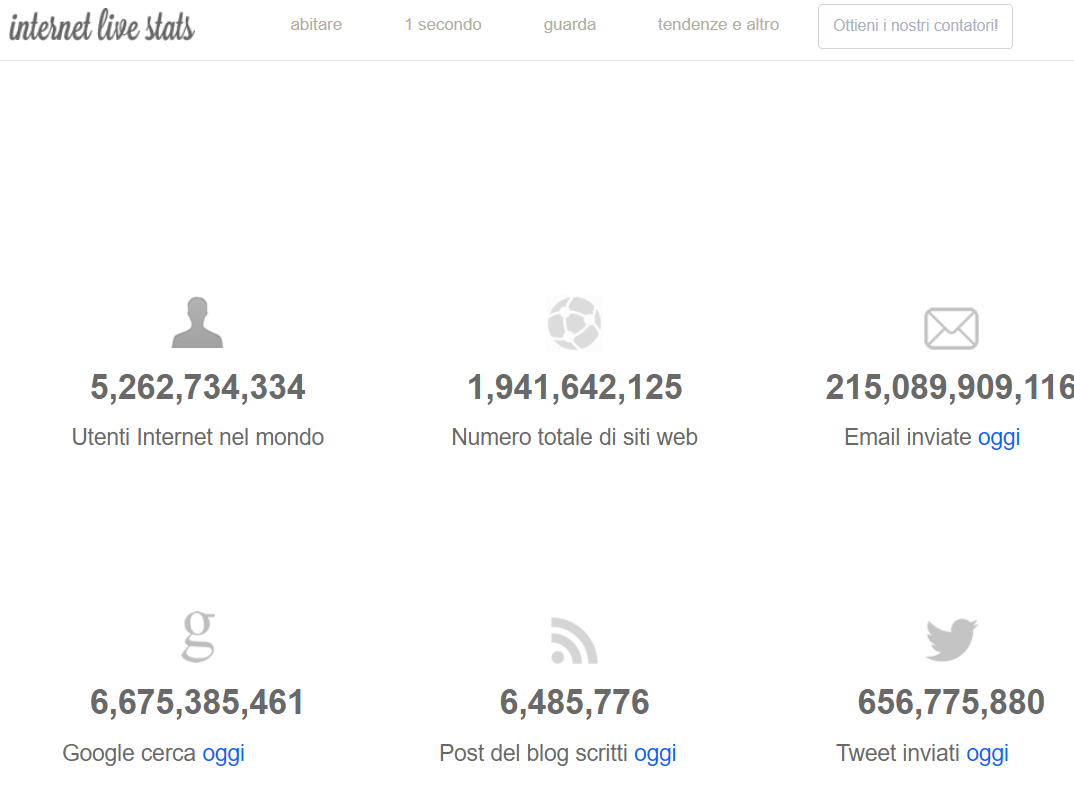Viewport: 1074px width, 793px height.
Task: Select the 1,941,642,125 websites counter
Action: click(575, 387)
